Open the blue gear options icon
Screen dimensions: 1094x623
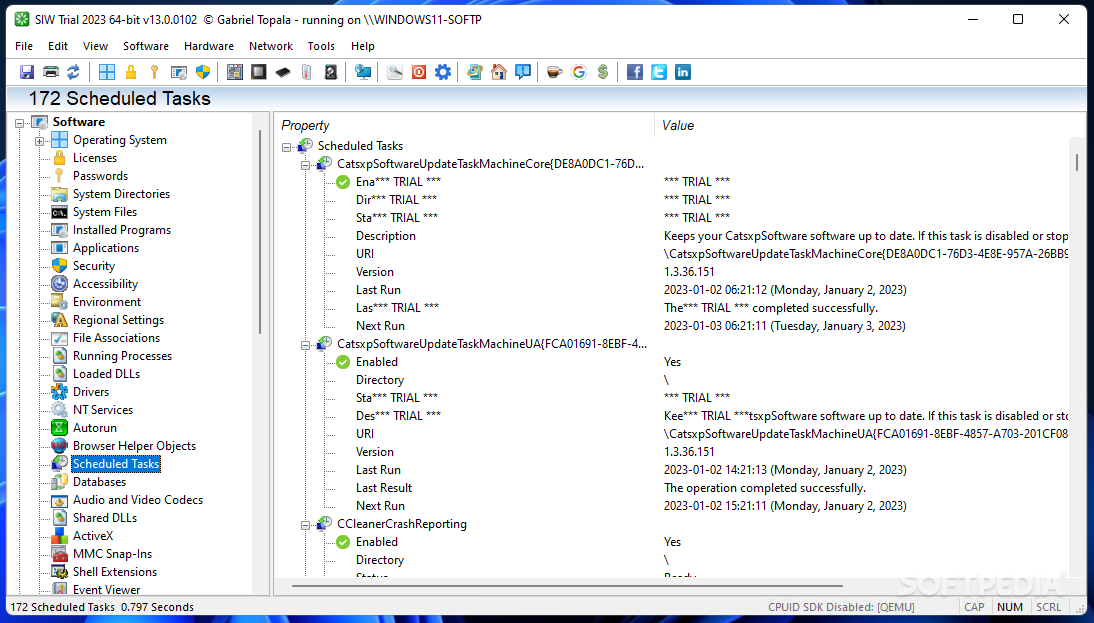pyautogui.click(x=443, y=72)
